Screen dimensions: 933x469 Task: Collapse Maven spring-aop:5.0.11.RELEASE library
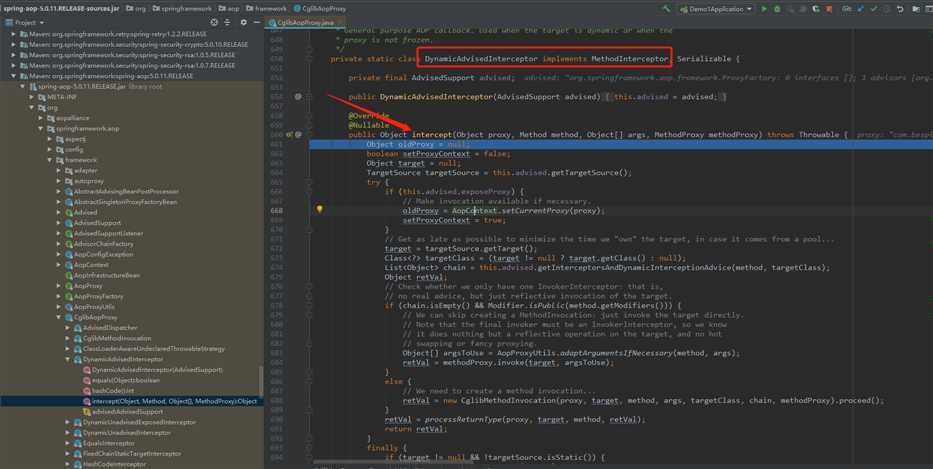coord(13,76)
